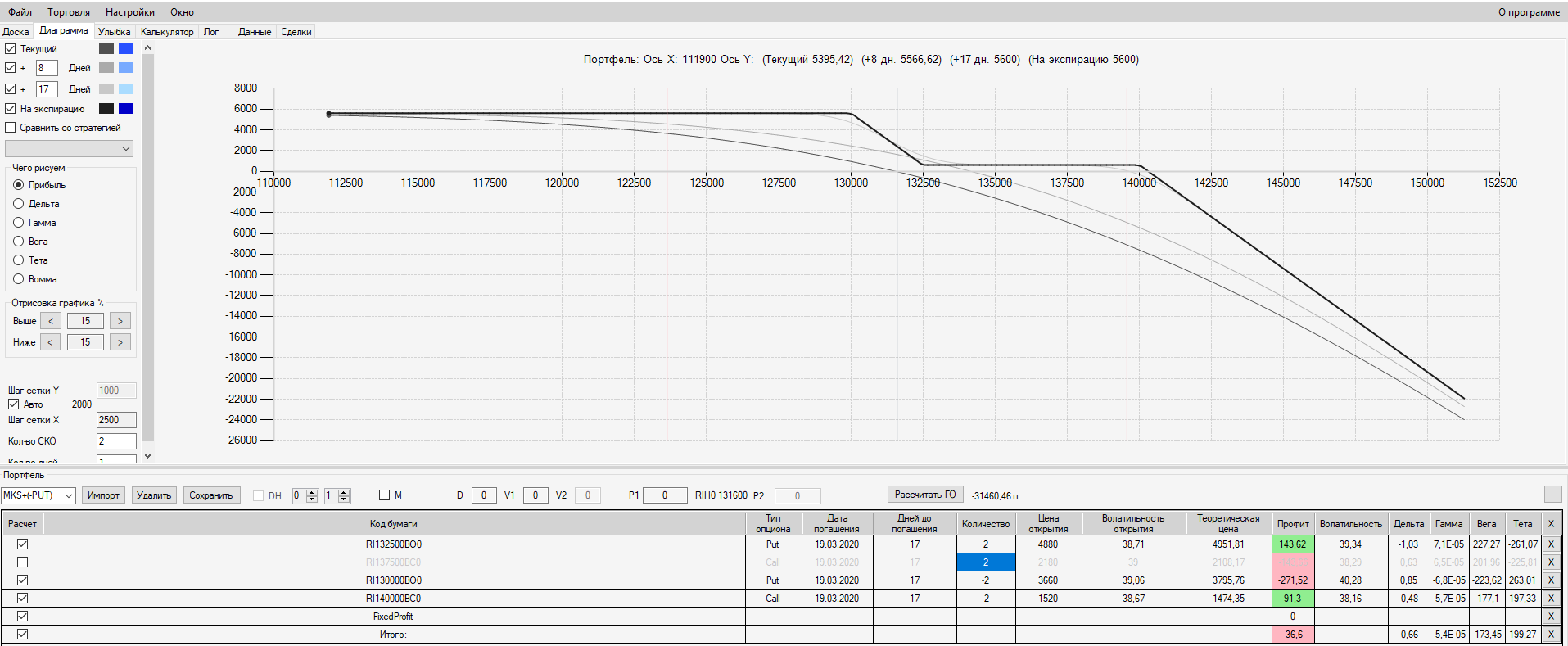The width and height of the screenshot is (1568, 646).
Task: Click the X button on the Итого row
Action: pyautogui.click(x=1550, y=635)
